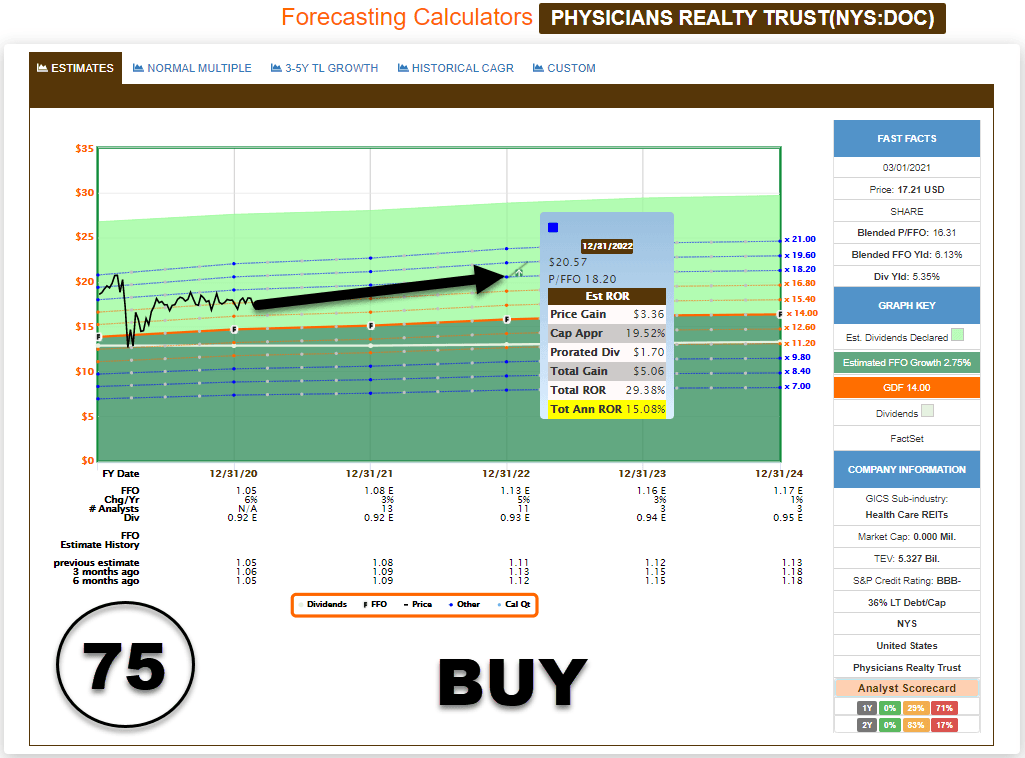The width and height of the screenshot is (1025, 758).
Task: Switch to the NORMAL MULTIPLE tab
Action: (192, 68)
